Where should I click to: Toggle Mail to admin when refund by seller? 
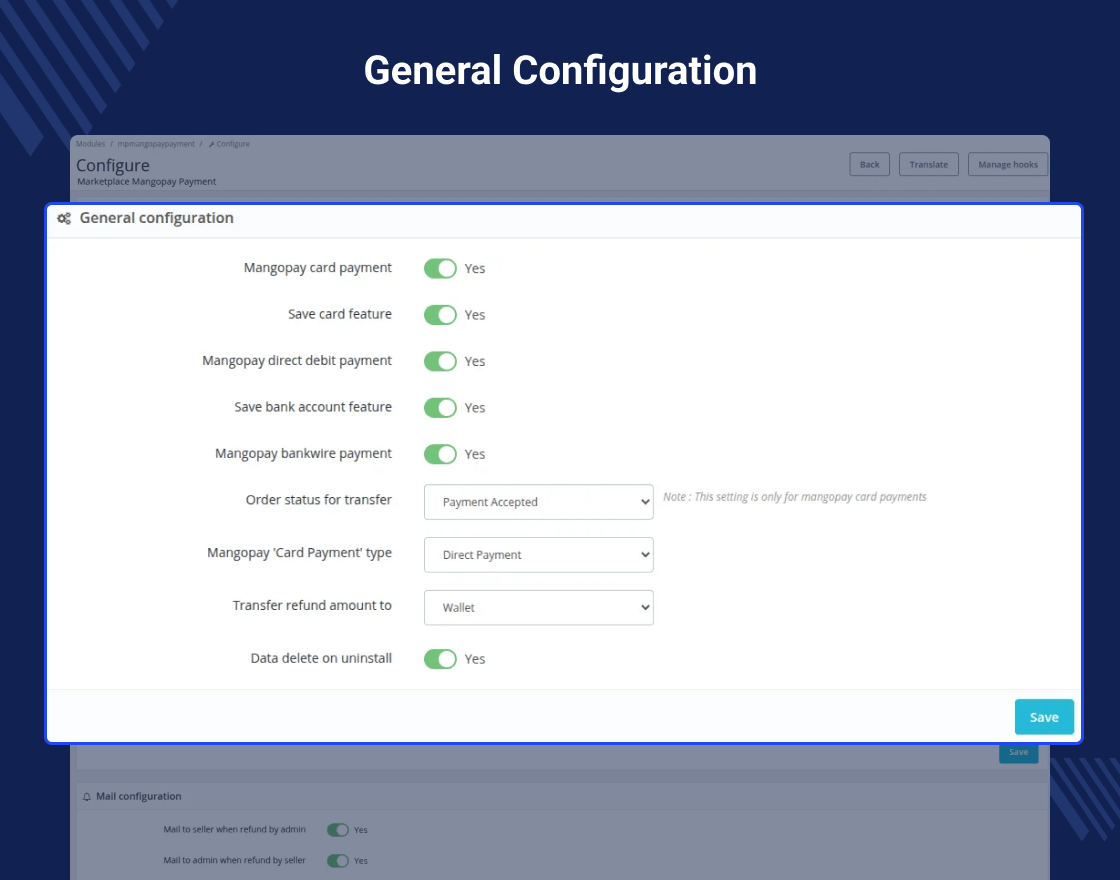coord(338,861)
